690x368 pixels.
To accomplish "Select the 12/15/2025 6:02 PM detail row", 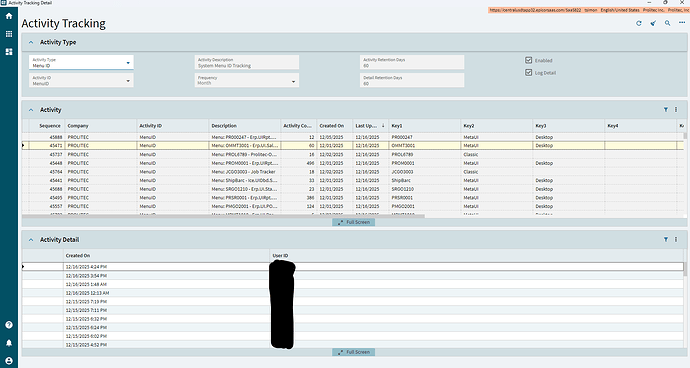I will pos(353,336).
